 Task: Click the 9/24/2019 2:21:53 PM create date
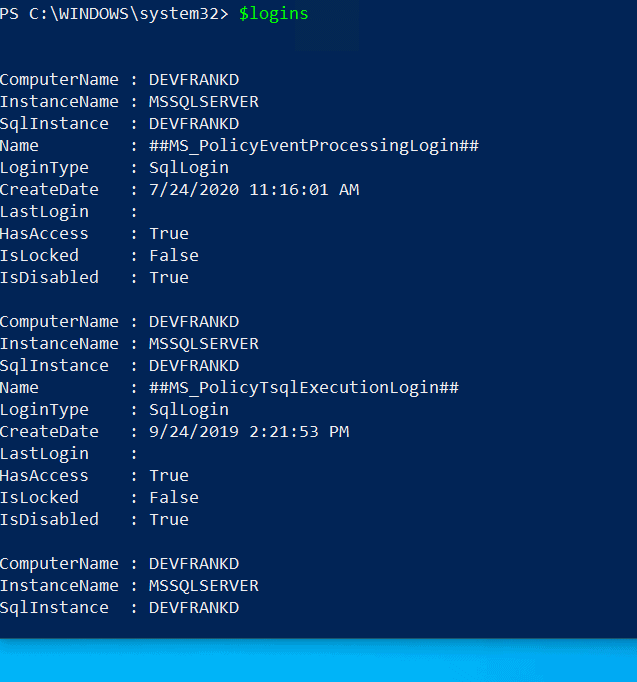click(x=248, y=432)
